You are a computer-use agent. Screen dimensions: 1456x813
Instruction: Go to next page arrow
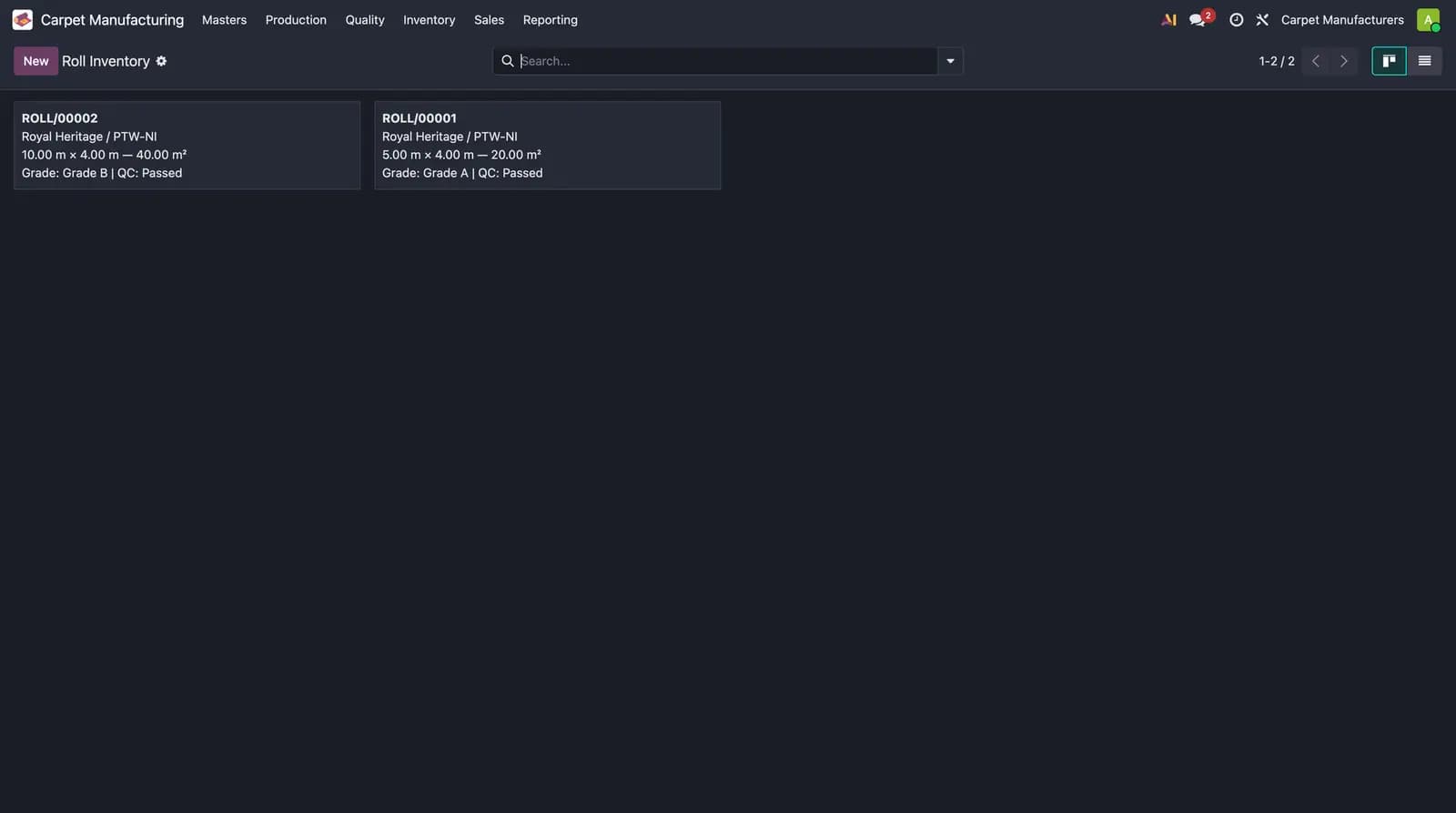click(x=1343, y=61)
